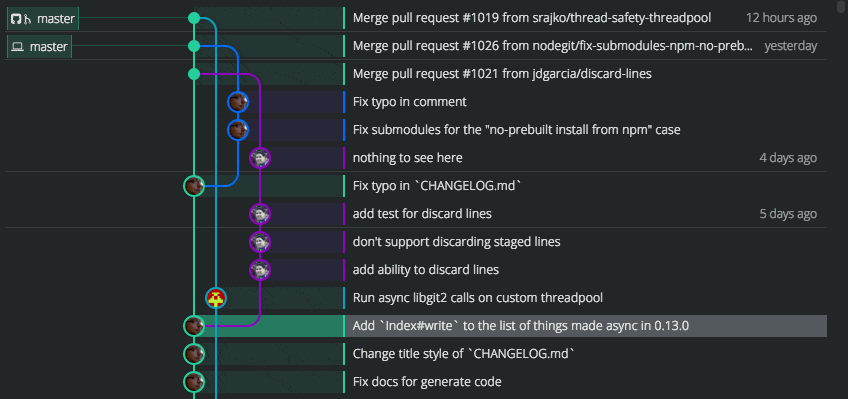Viewport: 848px width, 399px height.
Task: Click the '4 days ago' timestamp label
Action: (788, 158)
